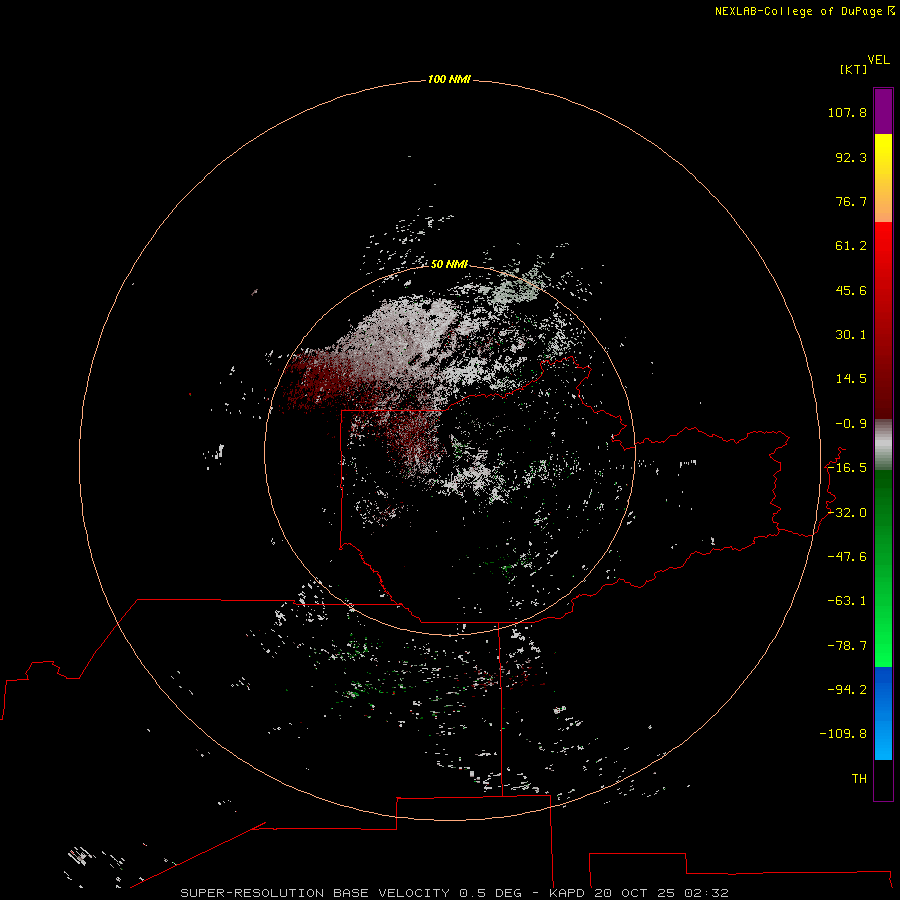Image resolution: width=900 pixels, height=900 pixels.
Task: Click the -0.9 velocity scale value
Action: 851,424
